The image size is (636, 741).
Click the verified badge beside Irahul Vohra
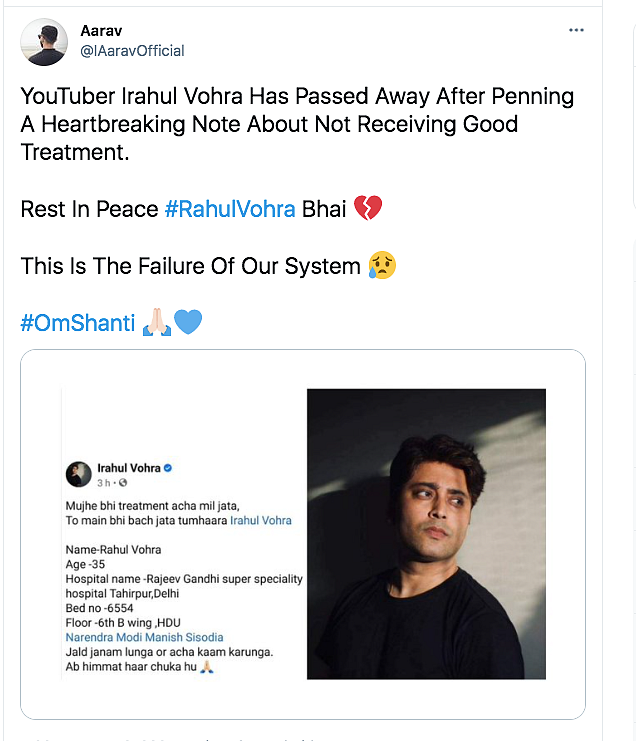tap(168, 468)
